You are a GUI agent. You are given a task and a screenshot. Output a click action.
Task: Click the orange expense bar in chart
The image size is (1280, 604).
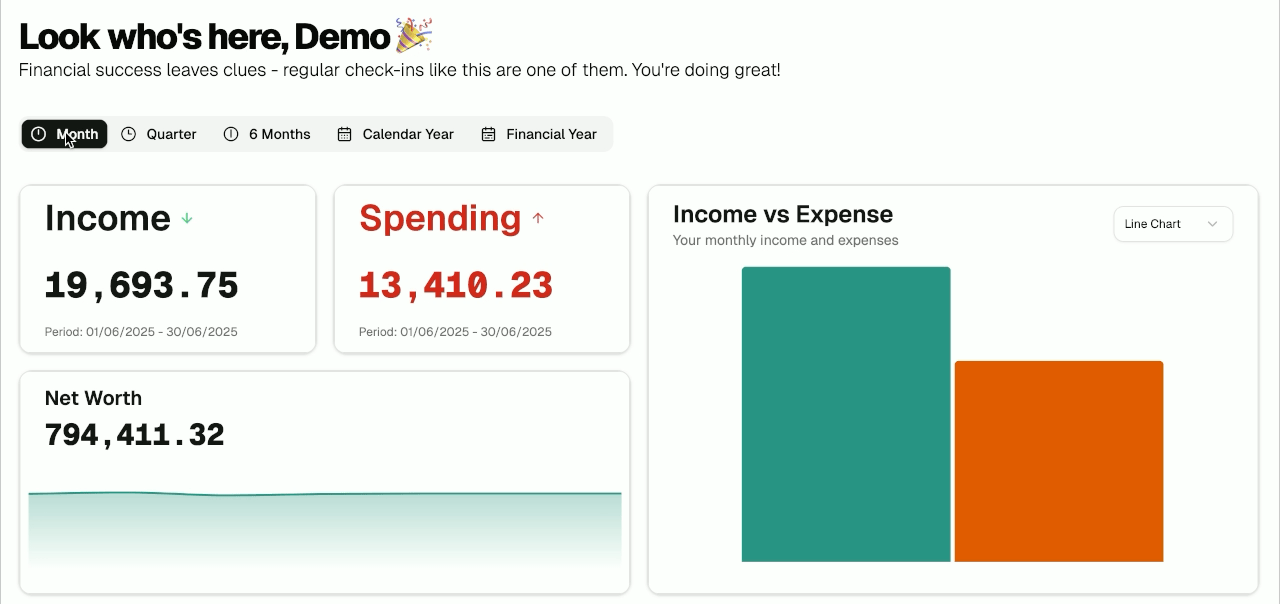point(1059,461)
